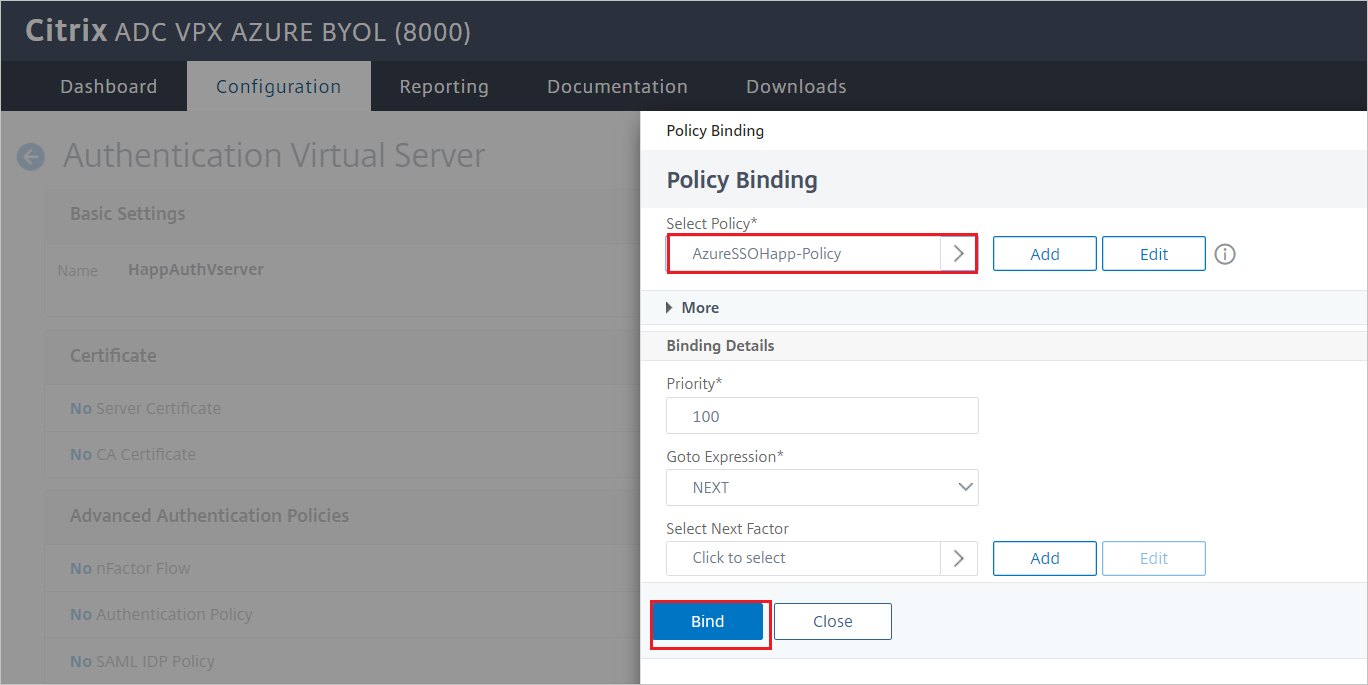The width and height of the screenshot is (1368, 685).
Task: Click the Priority value field
Action: pos(820,415)
